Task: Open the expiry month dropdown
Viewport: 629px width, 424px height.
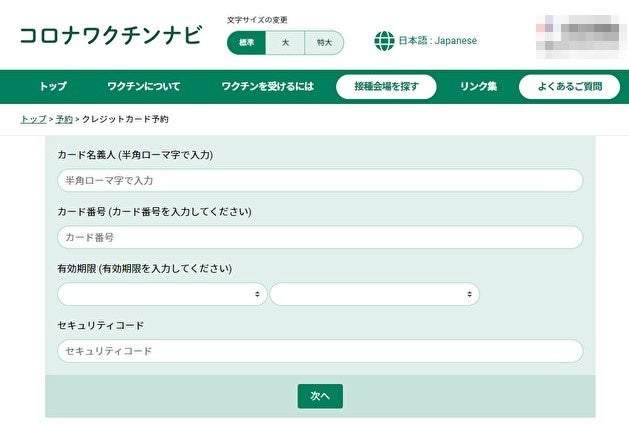Action: (x=162, y=294)
